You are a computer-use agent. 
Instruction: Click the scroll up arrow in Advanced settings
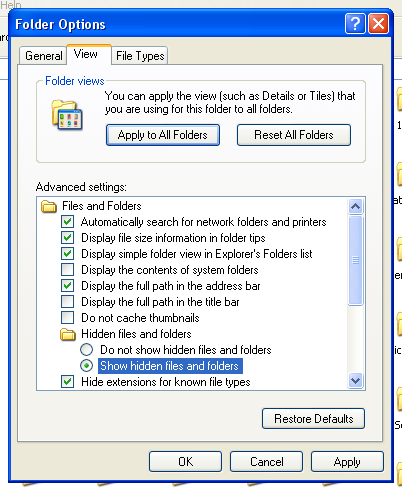355,207
